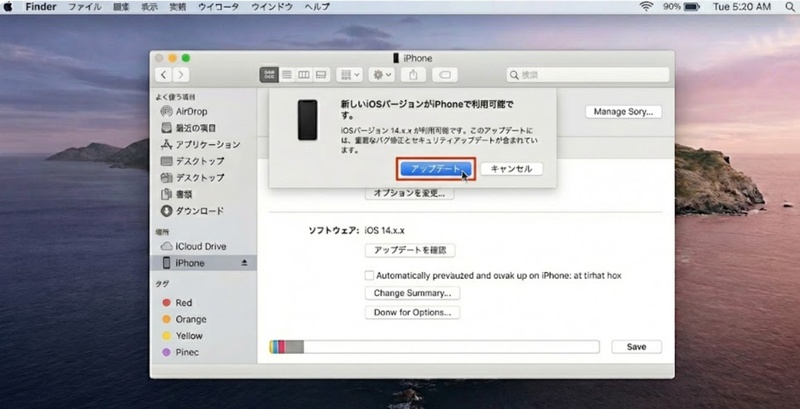Screen dimensions: 800x409
Task: Open the ウインドウ menu
Action: (x=272, y=7)
